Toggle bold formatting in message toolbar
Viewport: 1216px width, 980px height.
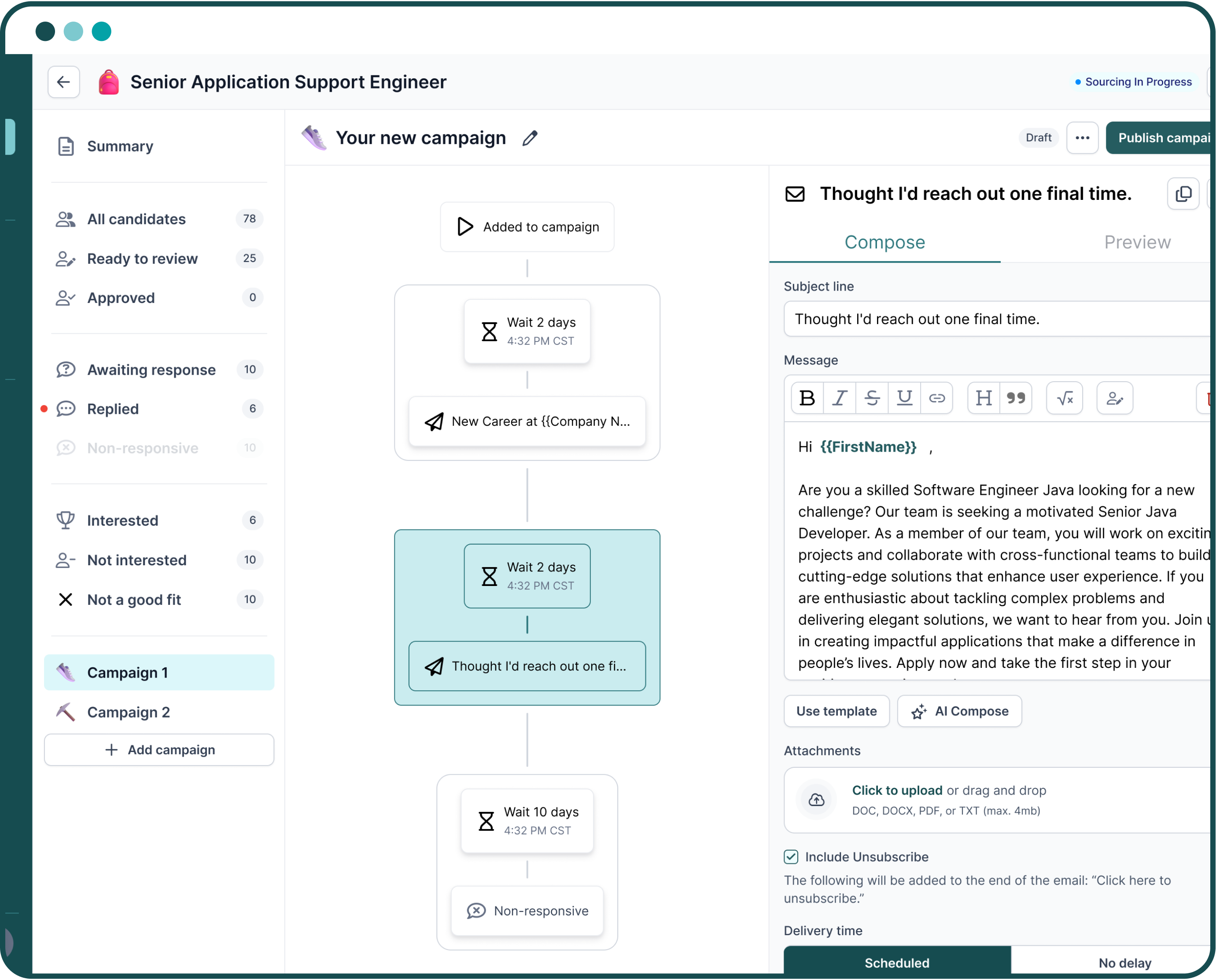coord(807,398)
